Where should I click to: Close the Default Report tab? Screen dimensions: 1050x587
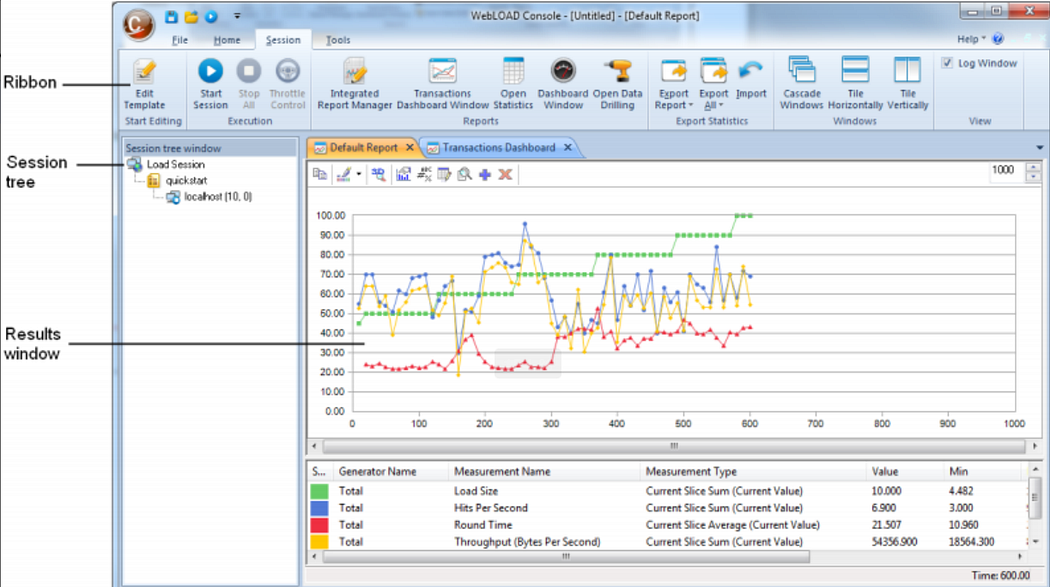click(x=410, y=147)
